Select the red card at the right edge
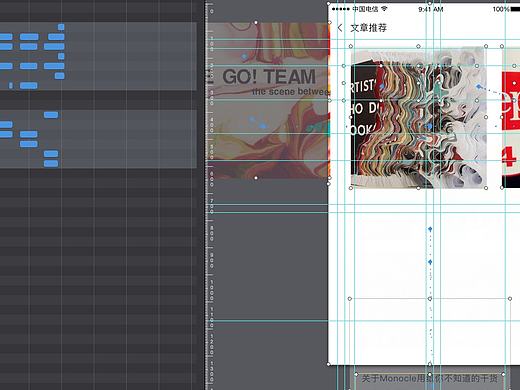The image size is (520, 390). point(511,117)
